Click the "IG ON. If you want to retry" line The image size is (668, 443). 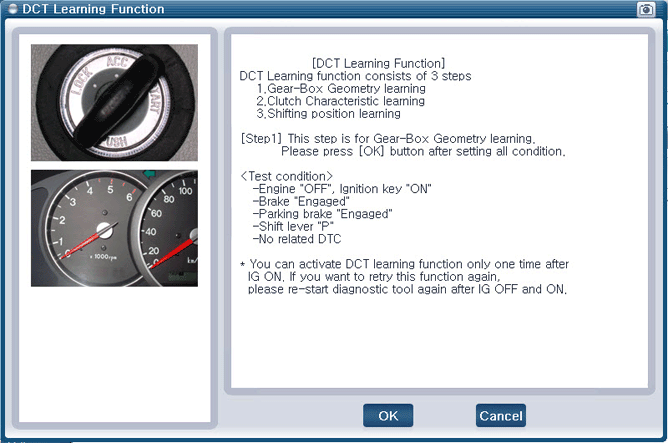(374, 277)
